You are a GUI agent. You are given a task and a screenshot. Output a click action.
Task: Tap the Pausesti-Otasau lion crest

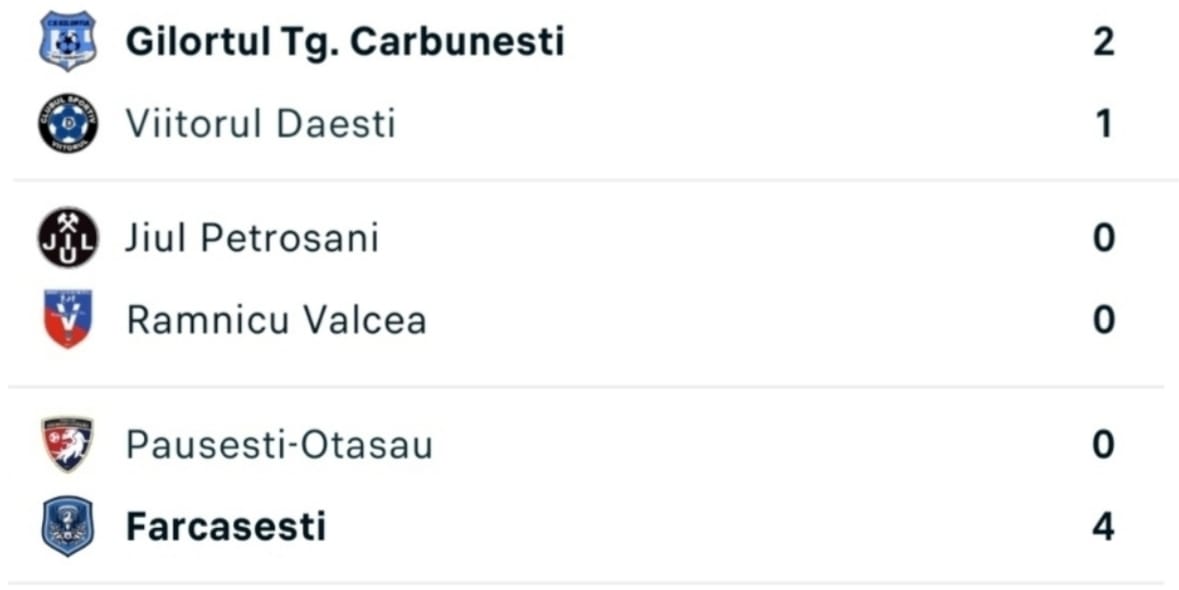pyautogui.click(x=67, y=444)
